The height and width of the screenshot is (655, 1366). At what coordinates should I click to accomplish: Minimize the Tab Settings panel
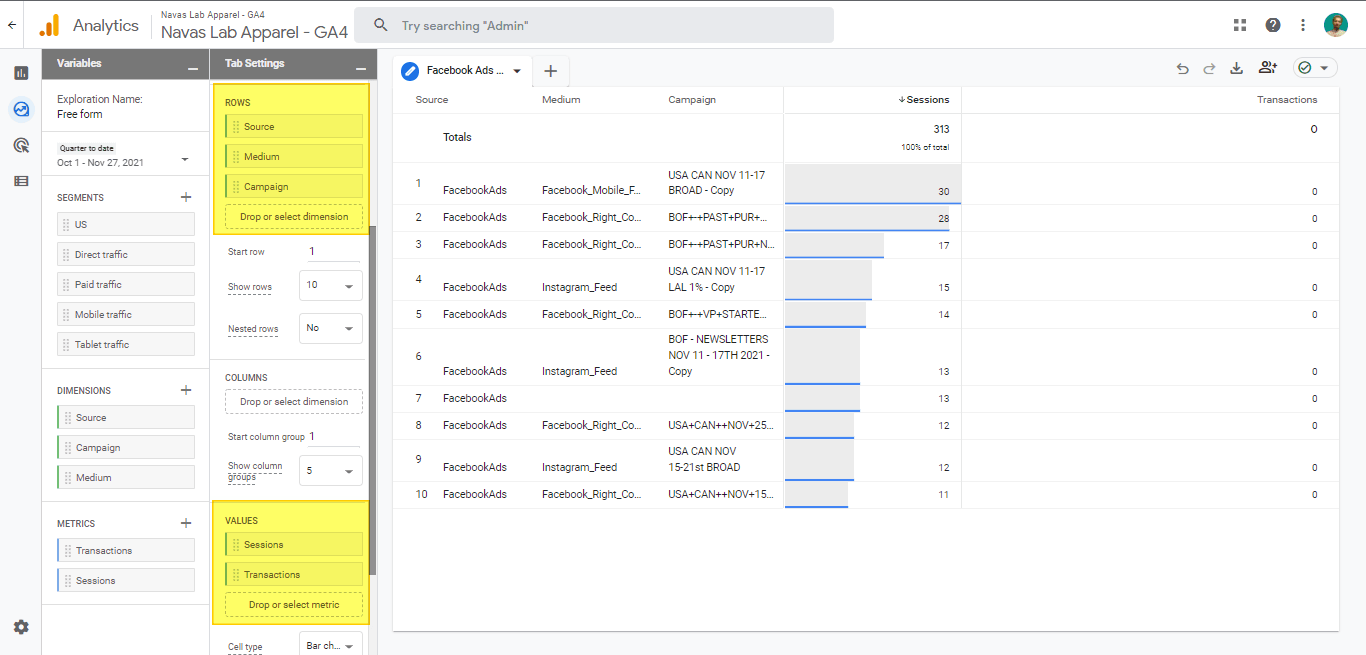pos(361,67)
